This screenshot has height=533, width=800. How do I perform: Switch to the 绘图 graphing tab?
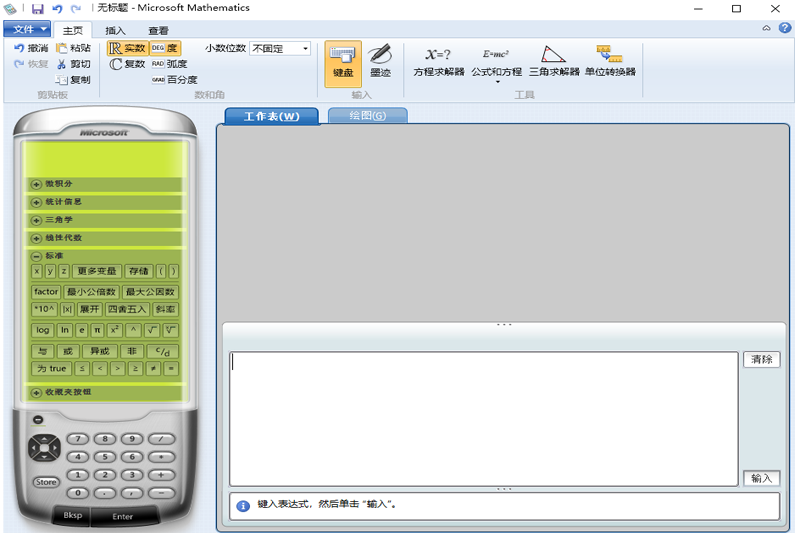pyautogui.click(x=367, y=115)
